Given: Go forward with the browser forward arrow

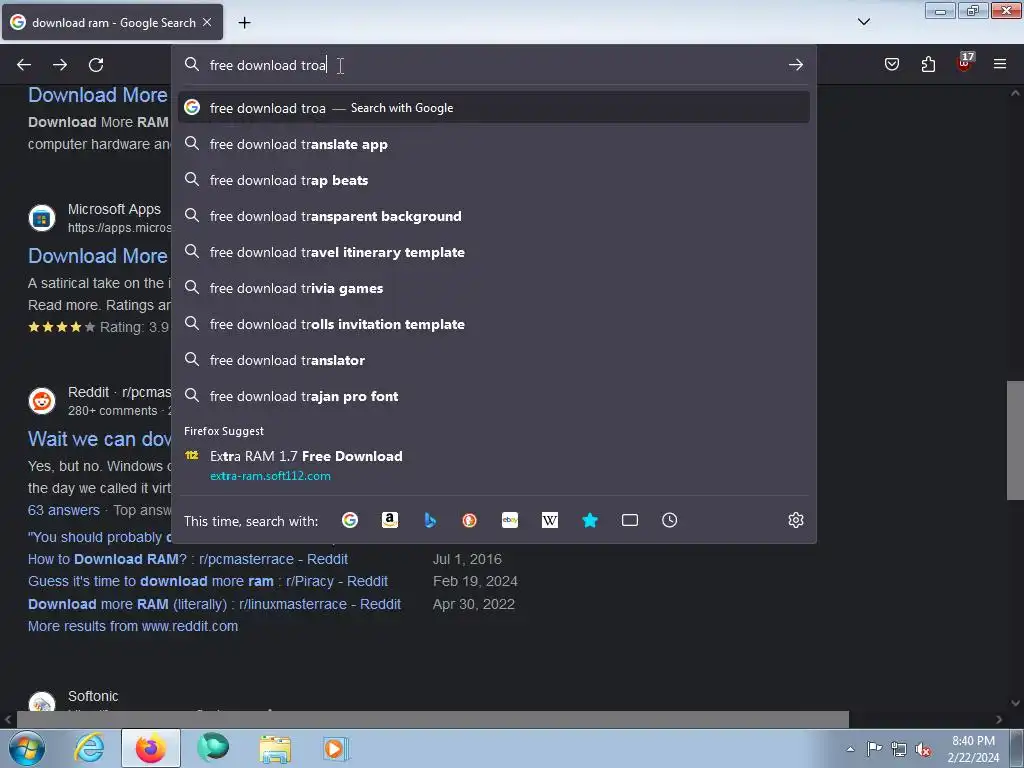Looking at the screenshot, I should 60,65.
